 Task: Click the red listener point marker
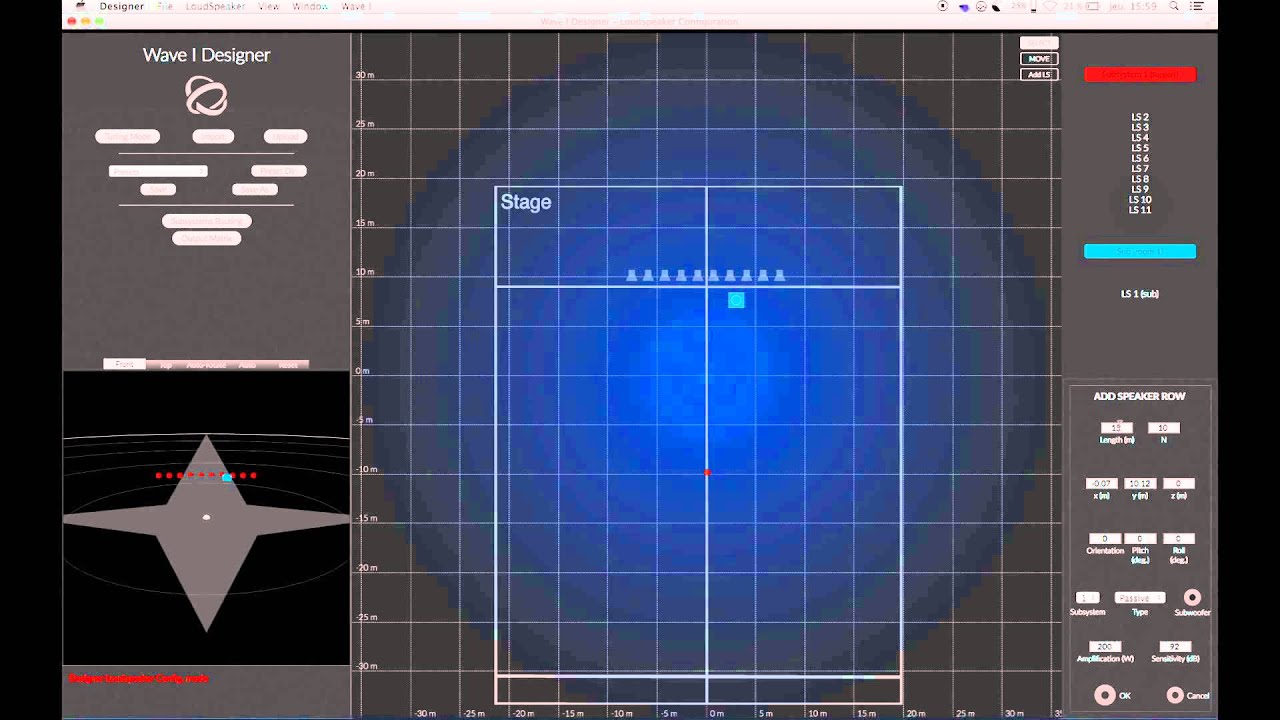point(707,472)
